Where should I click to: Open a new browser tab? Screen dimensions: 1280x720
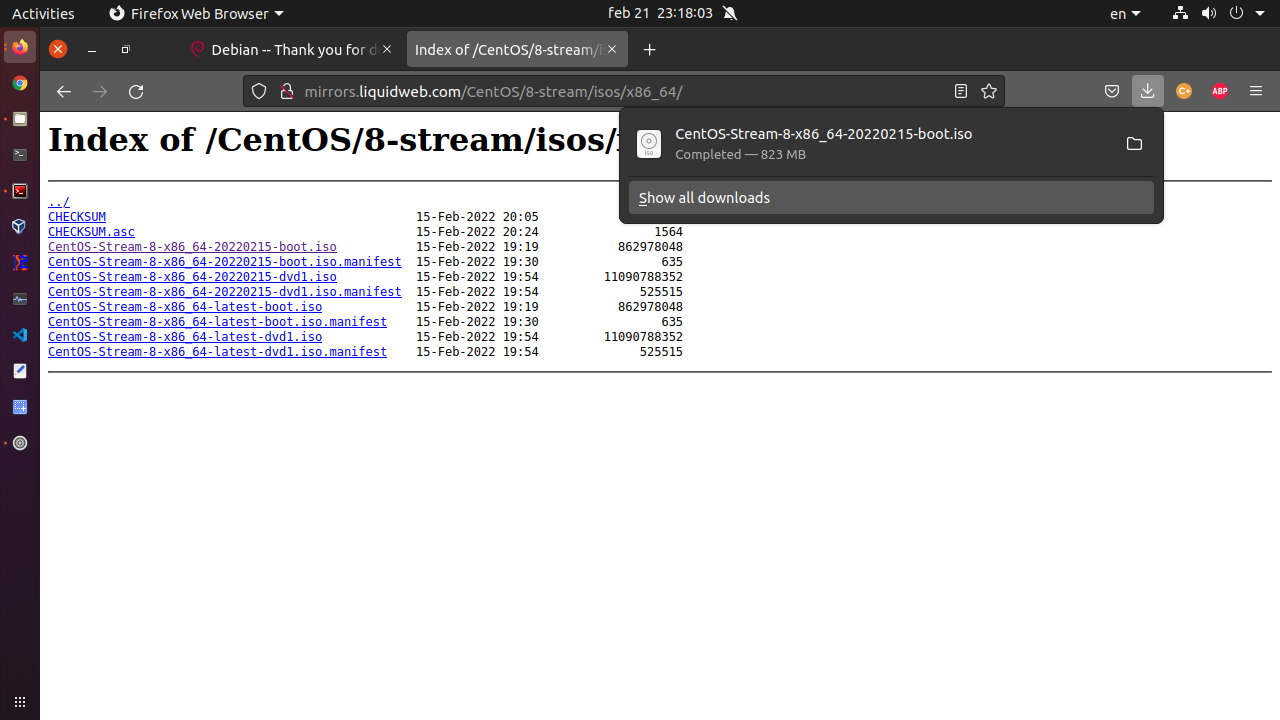(x=650, y=49)
